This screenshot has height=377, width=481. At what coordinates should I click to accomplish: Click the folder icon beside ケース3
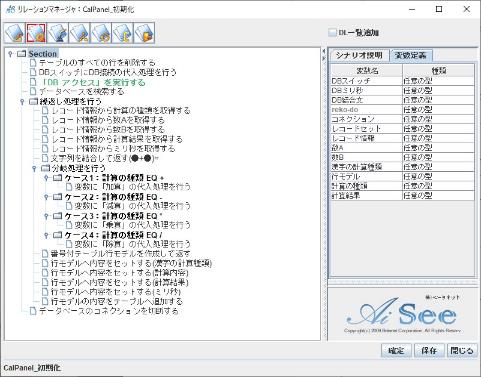tap(57, 216)
